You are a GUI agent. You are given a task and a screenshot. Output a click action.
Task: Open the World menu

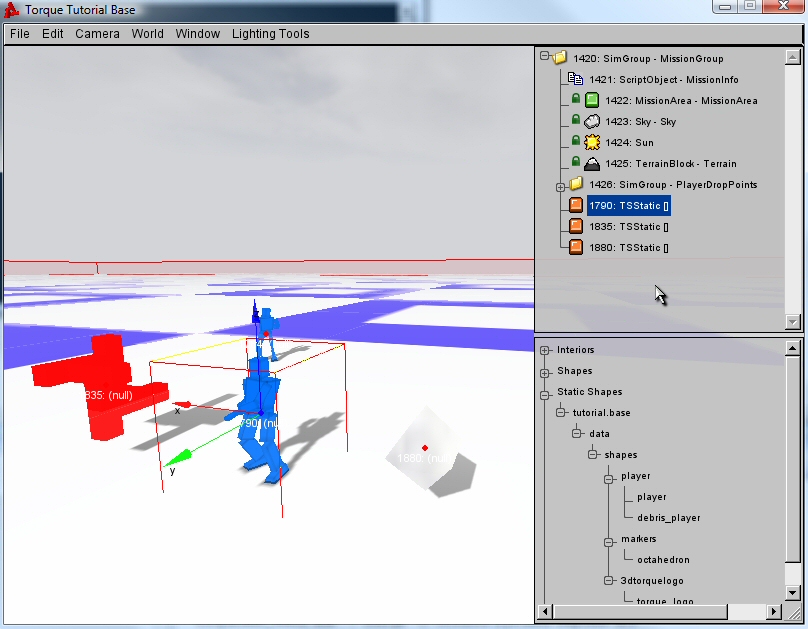(x=147, y=34)
